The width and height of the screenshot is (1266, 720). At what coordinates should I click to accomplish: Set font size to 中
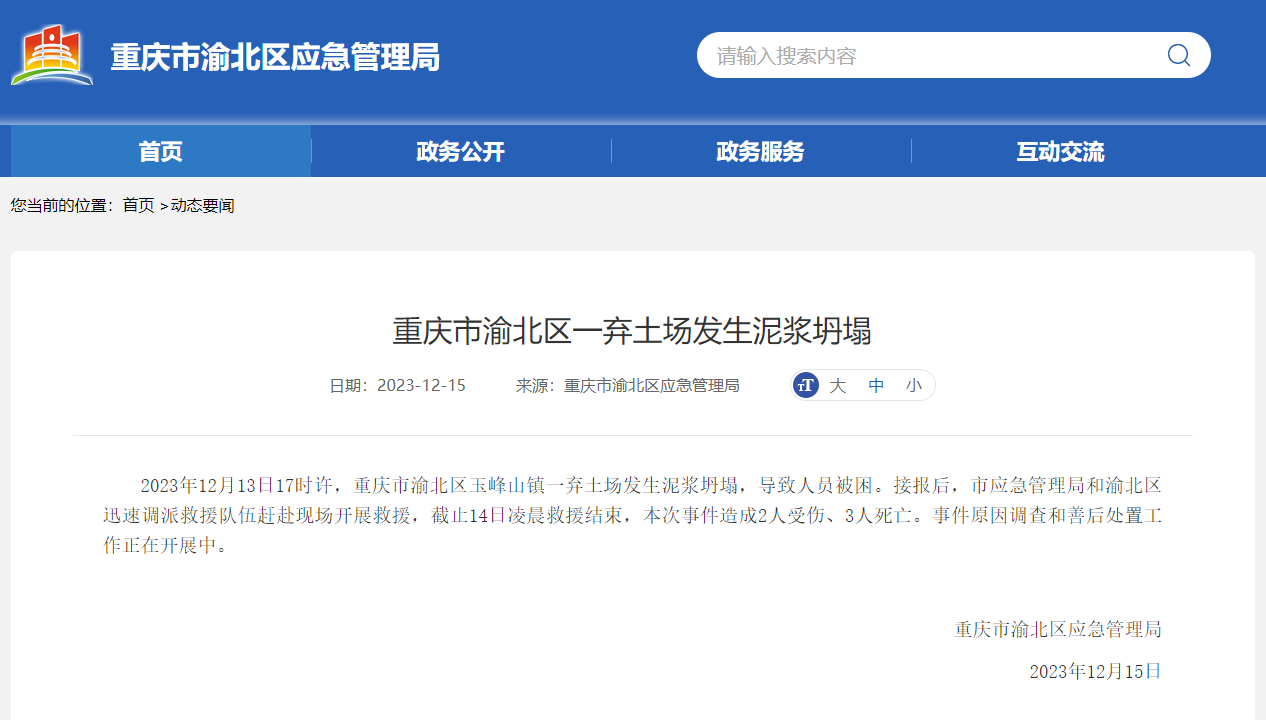876,385
